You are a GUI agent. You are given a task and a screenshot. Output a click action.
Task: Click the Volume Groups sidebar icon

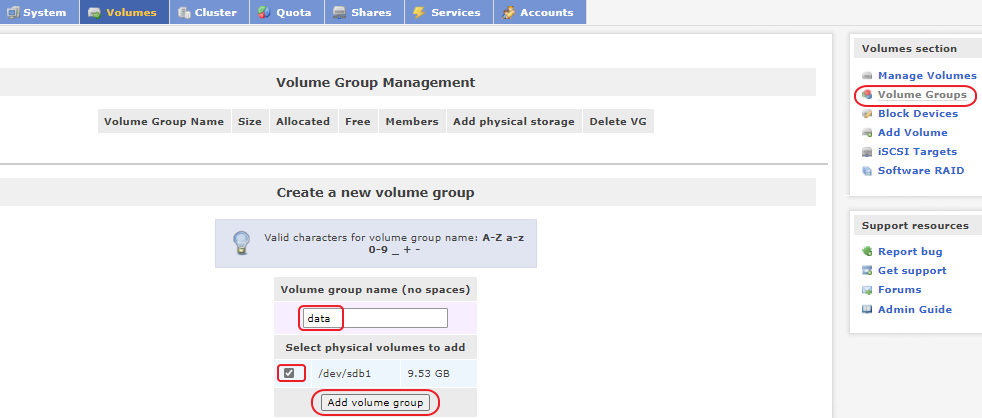tap(867, 95)
